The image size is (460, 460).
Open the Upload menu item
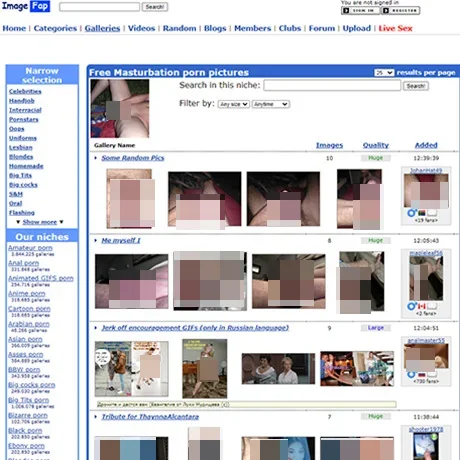click(357, 28)
